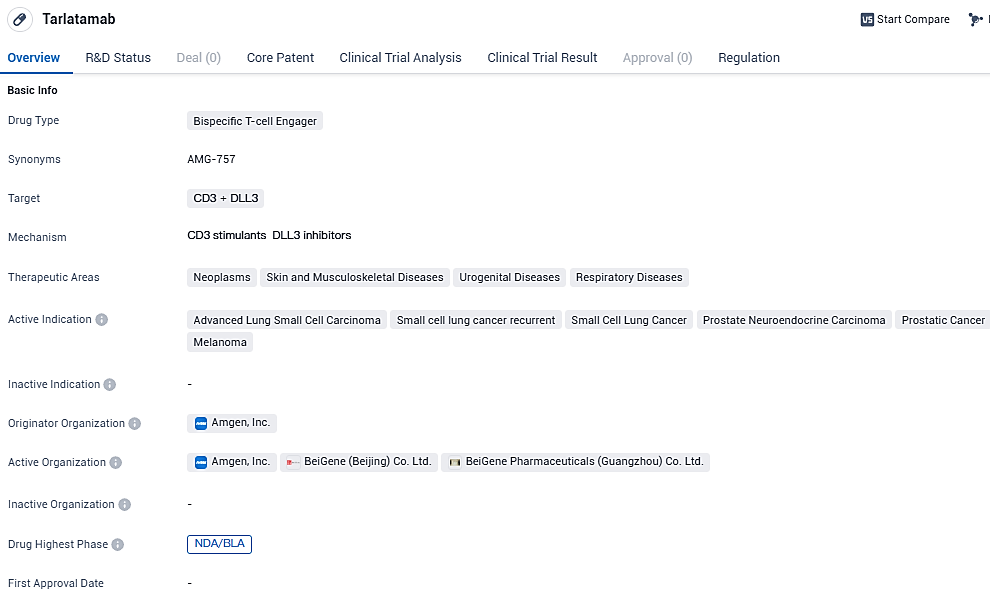Screen dimensions: 990x595
Task: Switch to the R&D Status tab
Action: click(118, 58)
